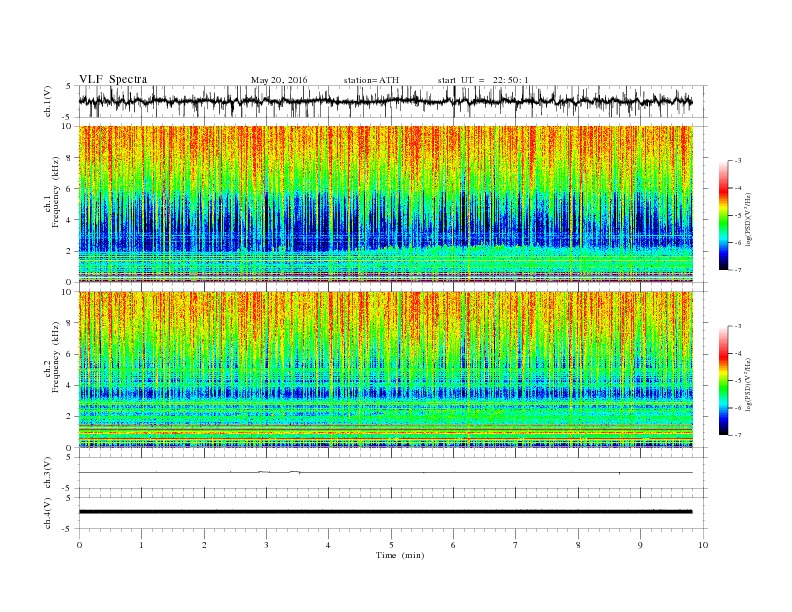Click the "Time (min)" axis title
Screen dimensions: 792x612
coord(400,555)
